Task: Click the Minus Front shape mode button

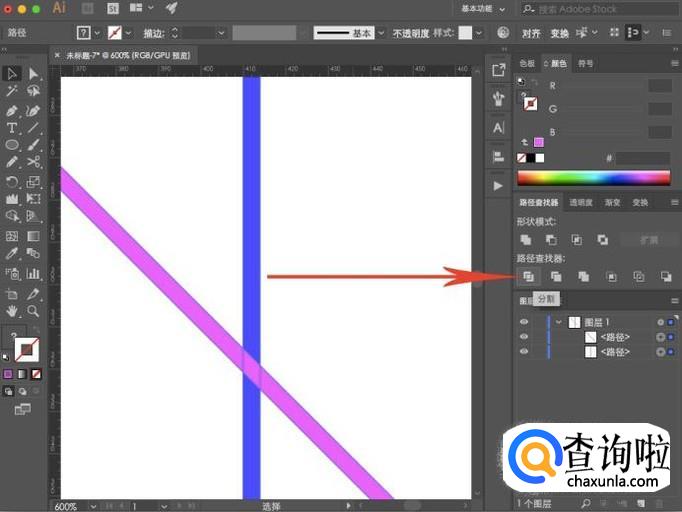Action: (551, 240)
